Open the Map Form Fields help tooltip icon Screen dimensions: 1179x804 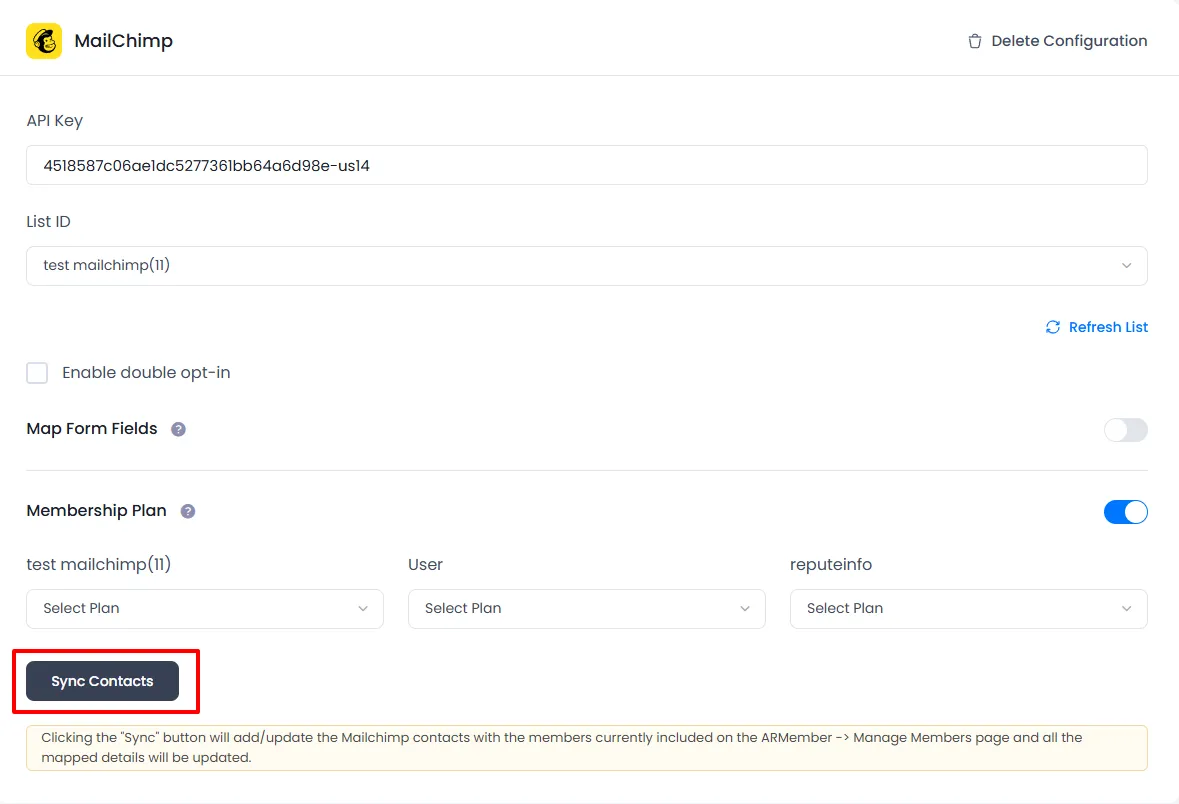coord(178,429)
